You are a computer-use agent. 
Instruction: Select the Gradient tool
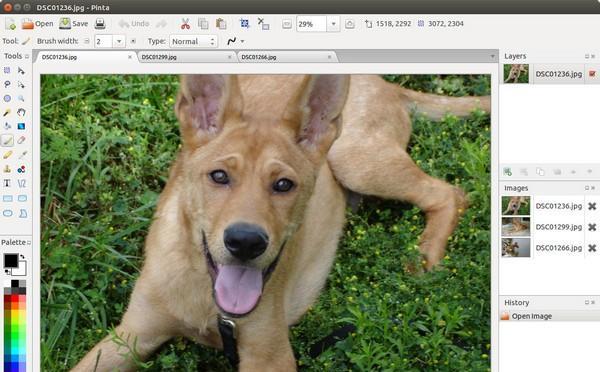point(21,126)
